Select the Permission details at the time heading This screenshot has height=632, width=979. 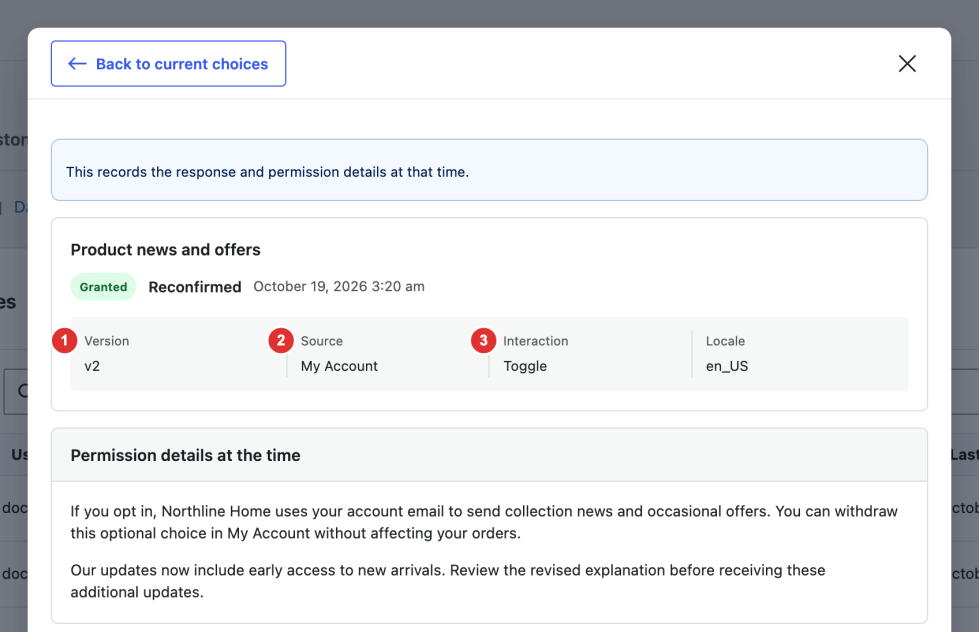point(185,455)
